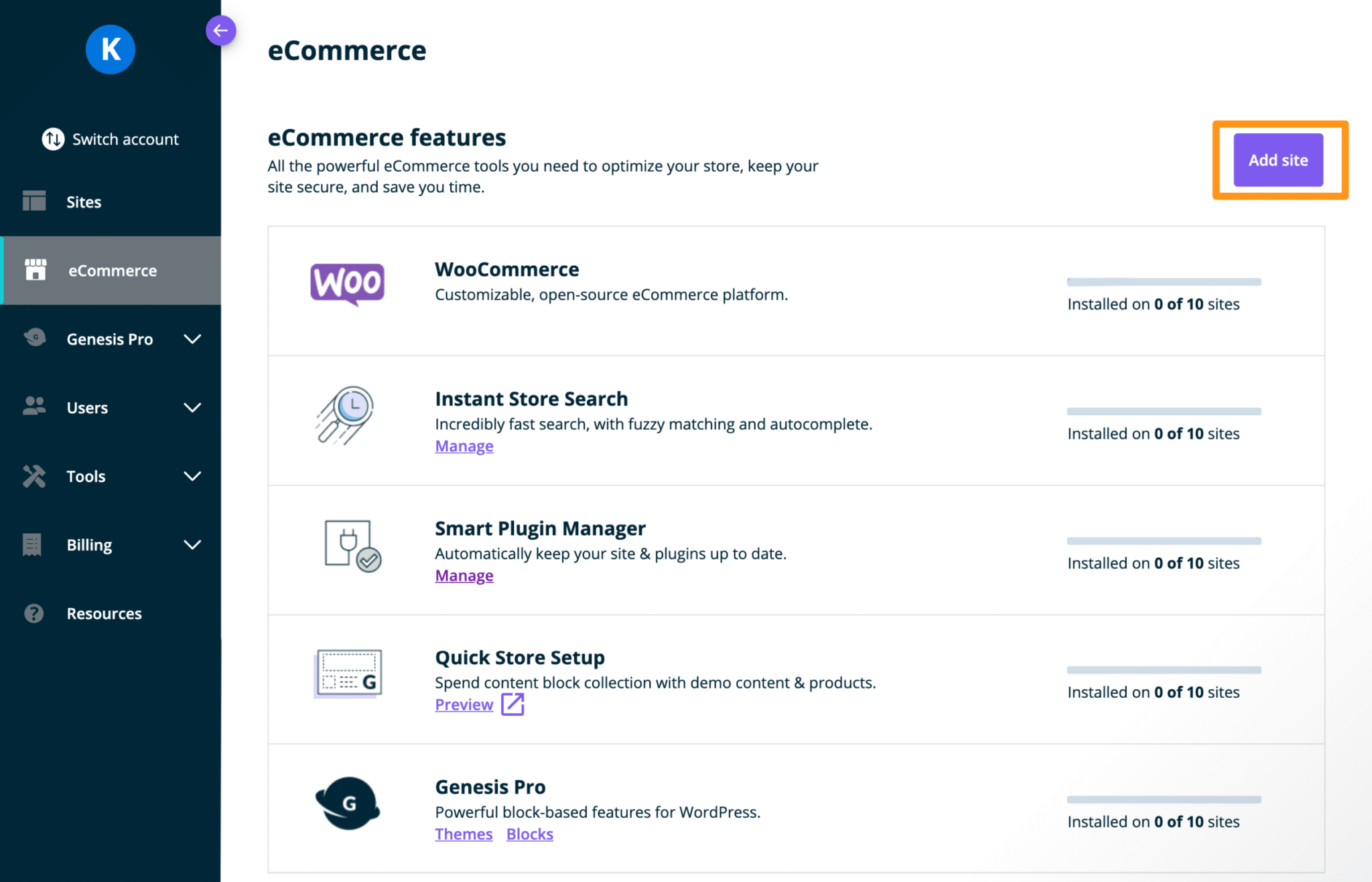Click the Genesis Pro globe icon

(33, 338)
